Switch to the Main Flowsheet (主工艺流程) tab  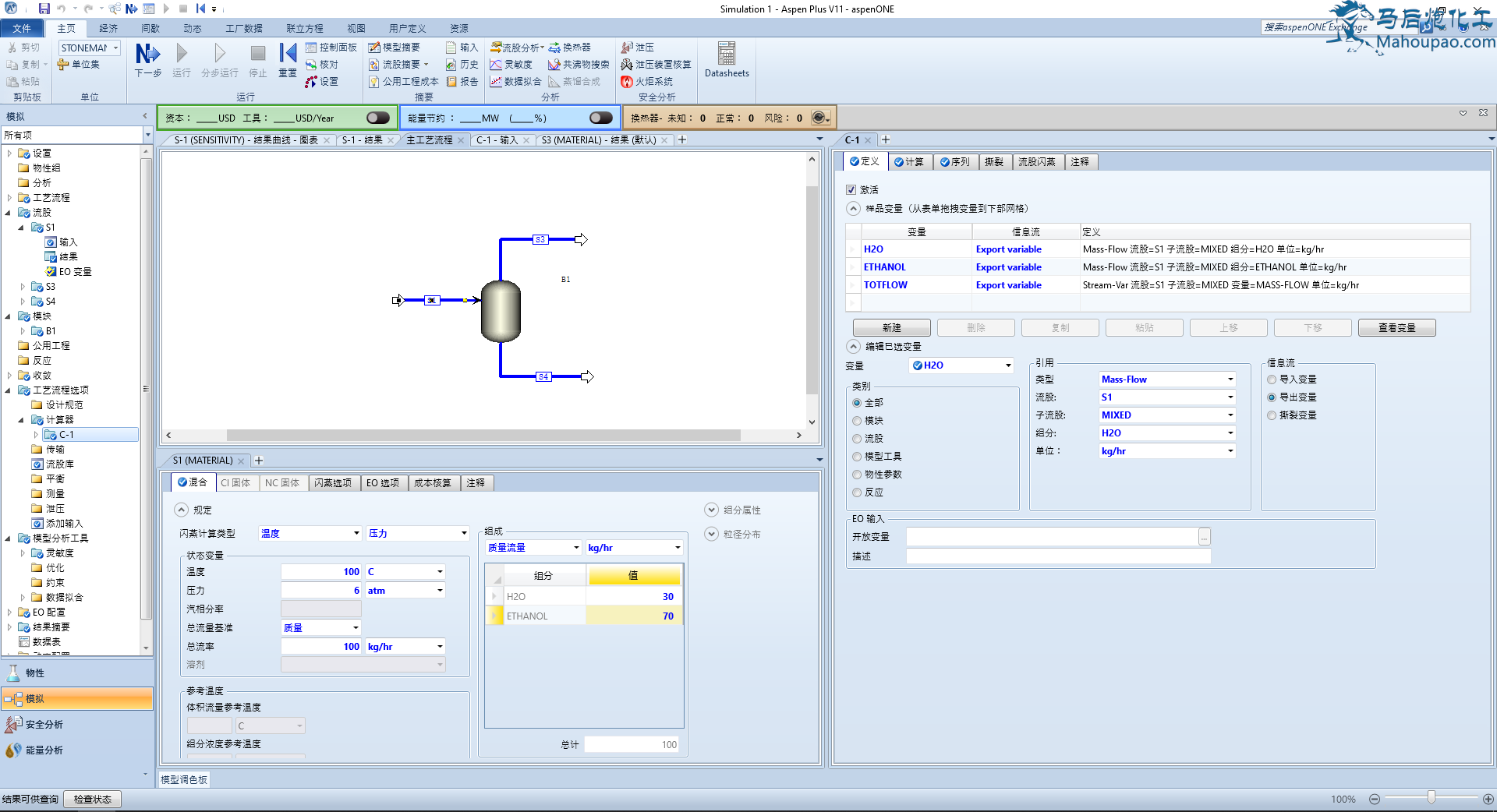click(x=429, y=140)
